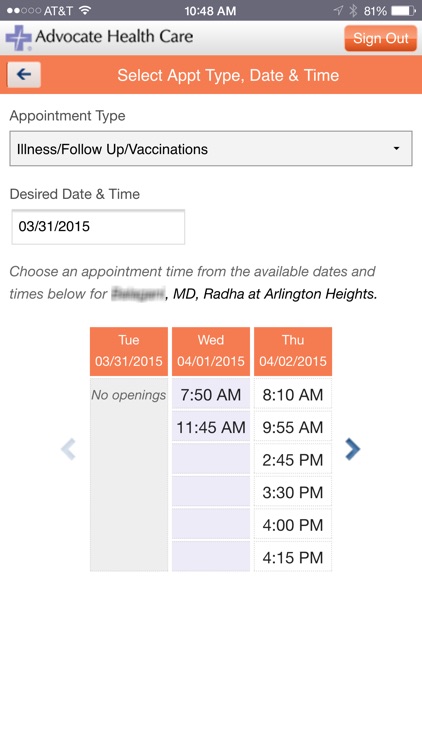Tap the location arrow status icon
This screenshot has width=422, height=750.
pos(338,11)
